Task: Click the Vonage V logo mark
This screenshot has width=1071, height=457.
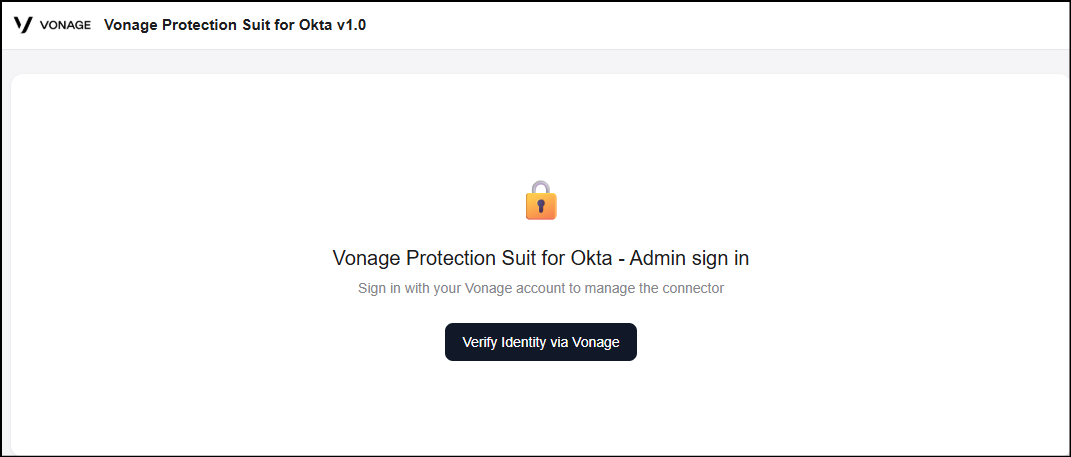Action: [x=23, y=25]
